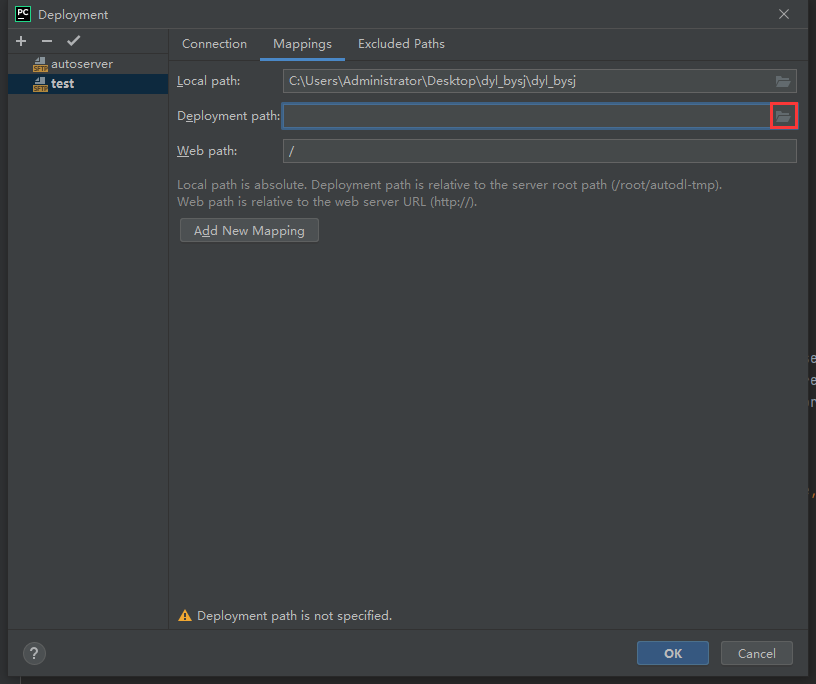Click the help question mark icon
816x684 pixels.
click(33, 653)
